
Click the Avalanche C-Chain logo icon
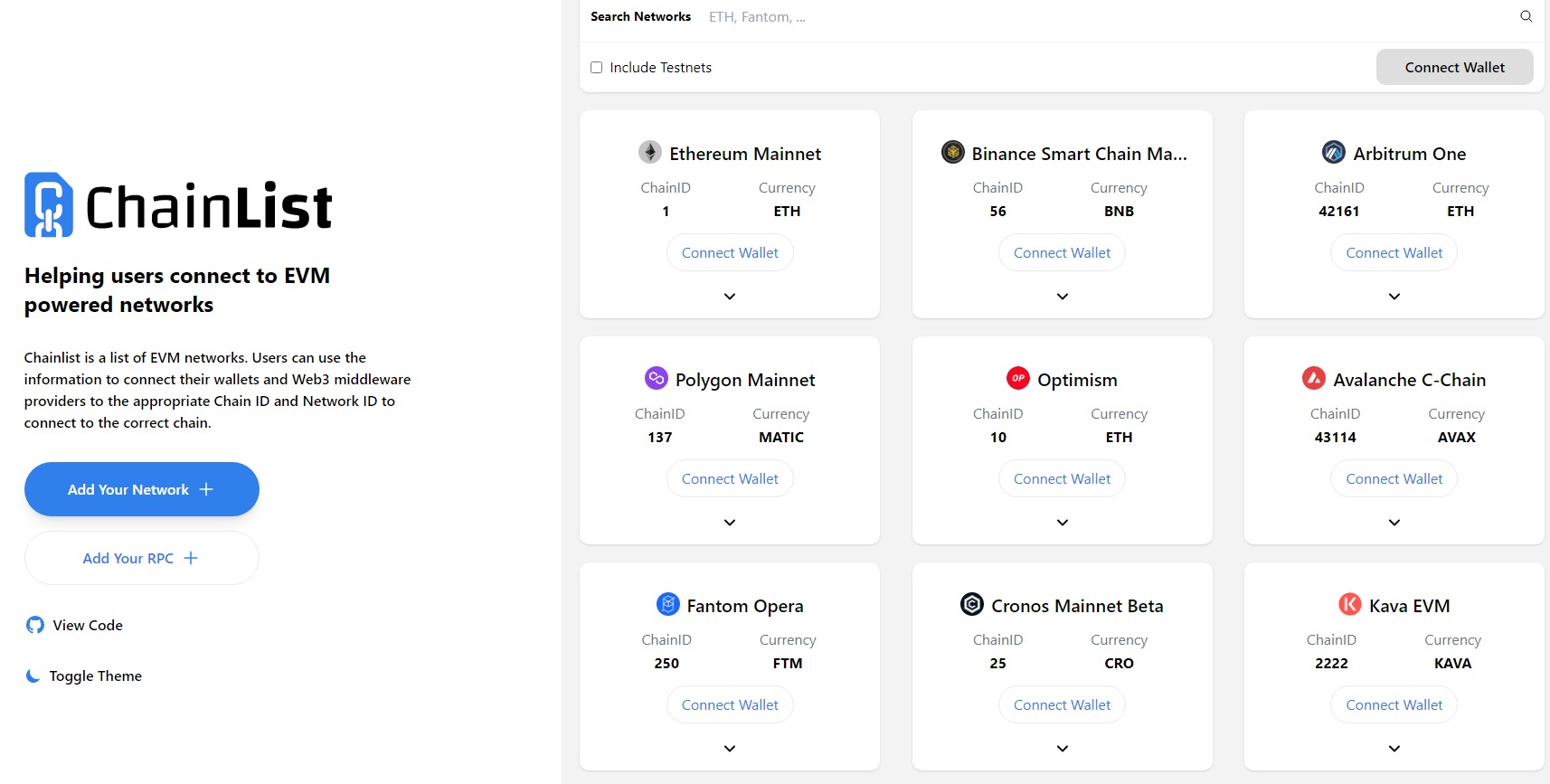(x=1313, y=378)
